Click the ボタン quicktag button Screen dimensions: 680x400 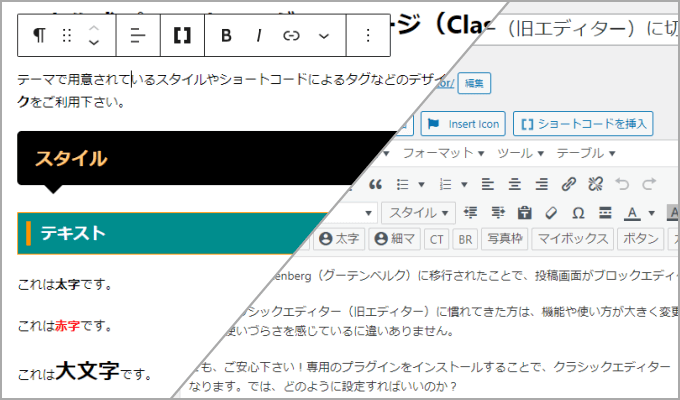[x=641, y=239]
